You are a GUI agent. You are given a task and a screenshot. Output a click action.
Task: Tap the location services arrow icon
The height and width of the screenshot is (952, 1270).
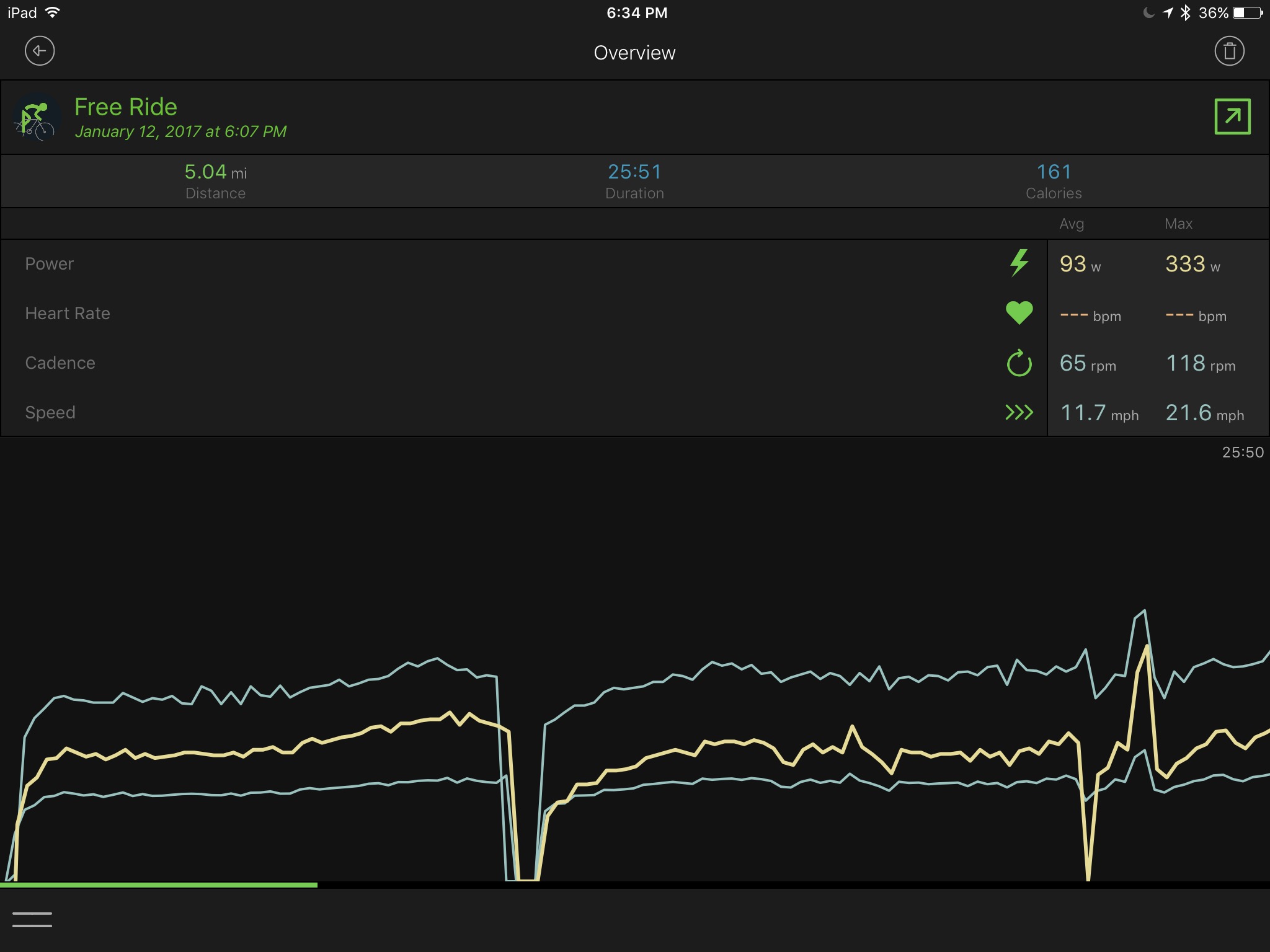pos(1168,12)
